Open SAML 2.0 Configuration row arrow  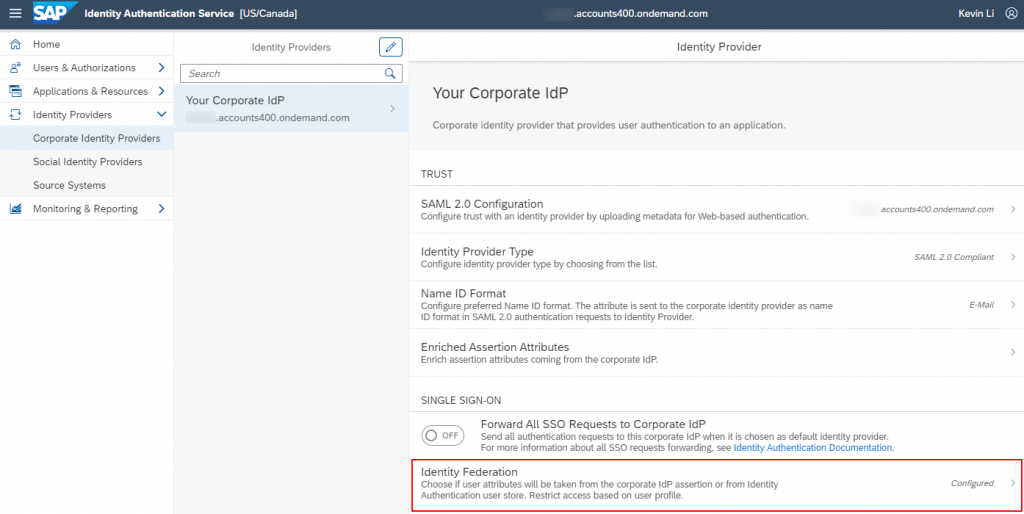pos(1012,209)
